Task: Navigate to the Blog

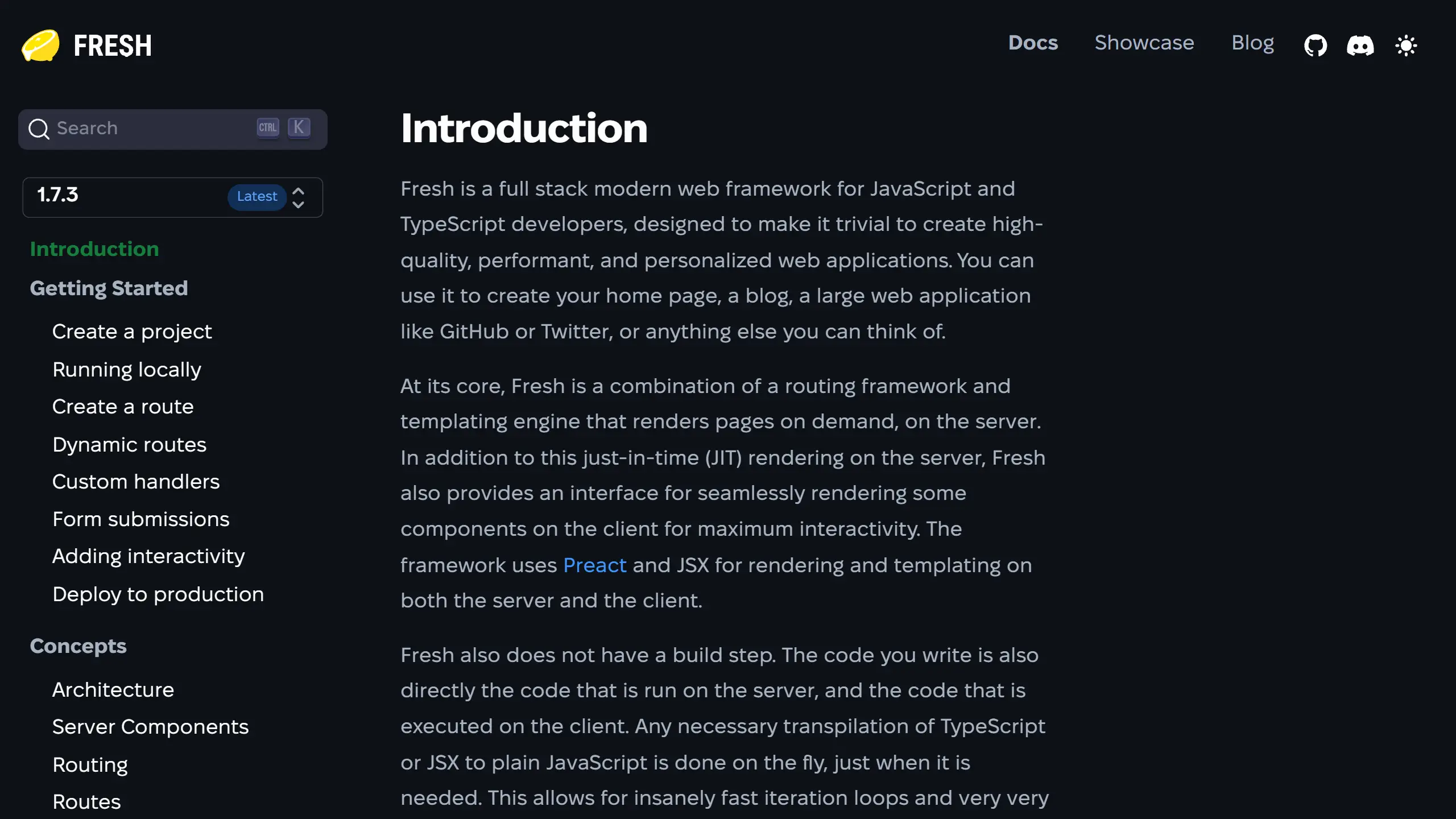Action: coord(1252,43)
